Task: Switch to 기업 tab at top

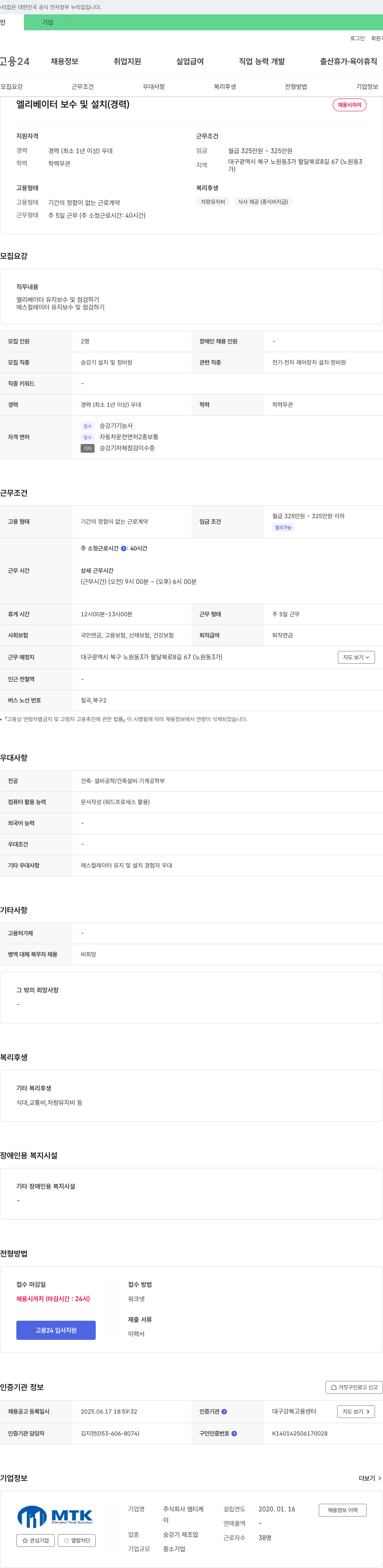Action: click(47, 22)
